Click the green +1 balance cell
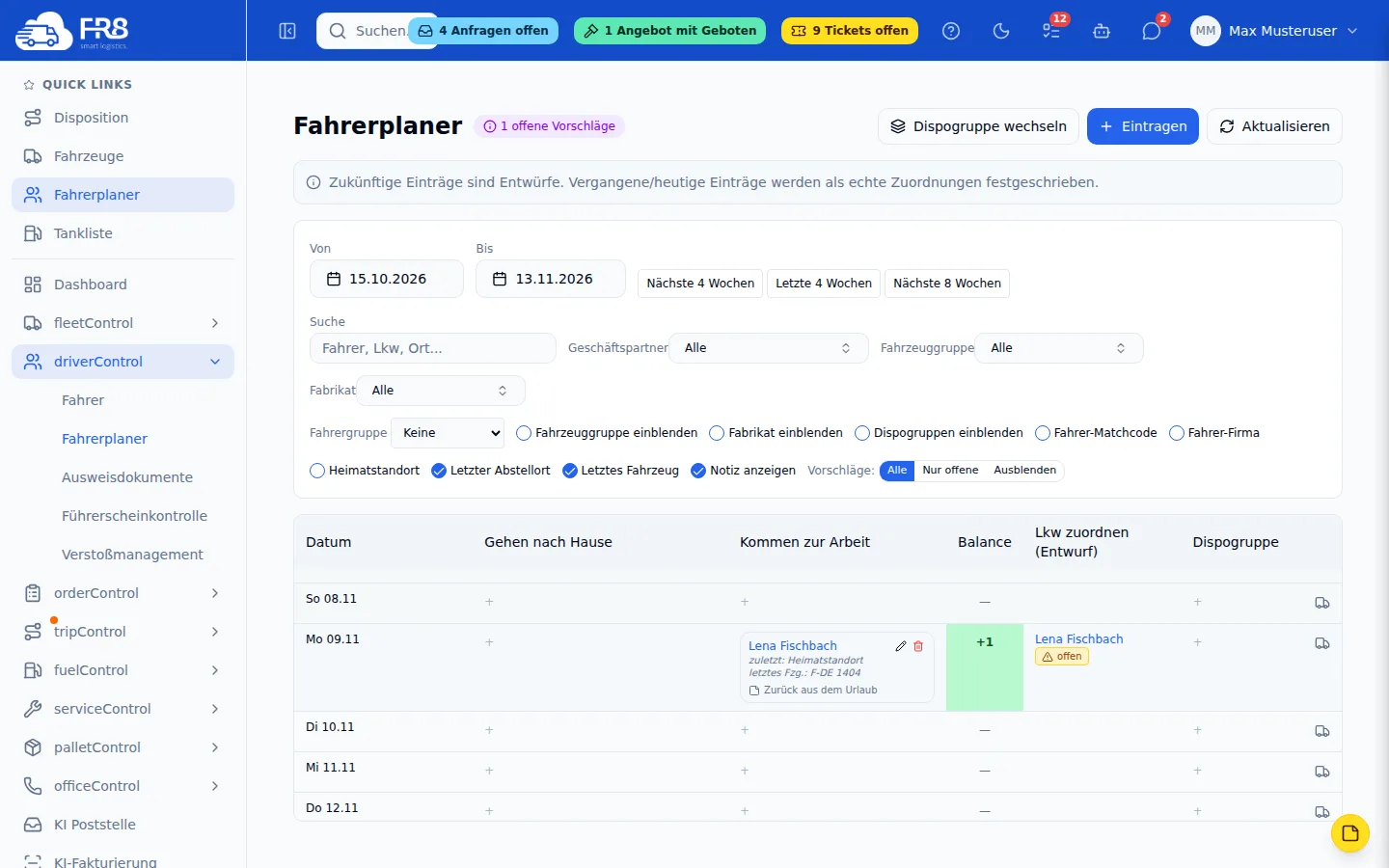This screenshot has width=1389, height=868. click(985, 667)
